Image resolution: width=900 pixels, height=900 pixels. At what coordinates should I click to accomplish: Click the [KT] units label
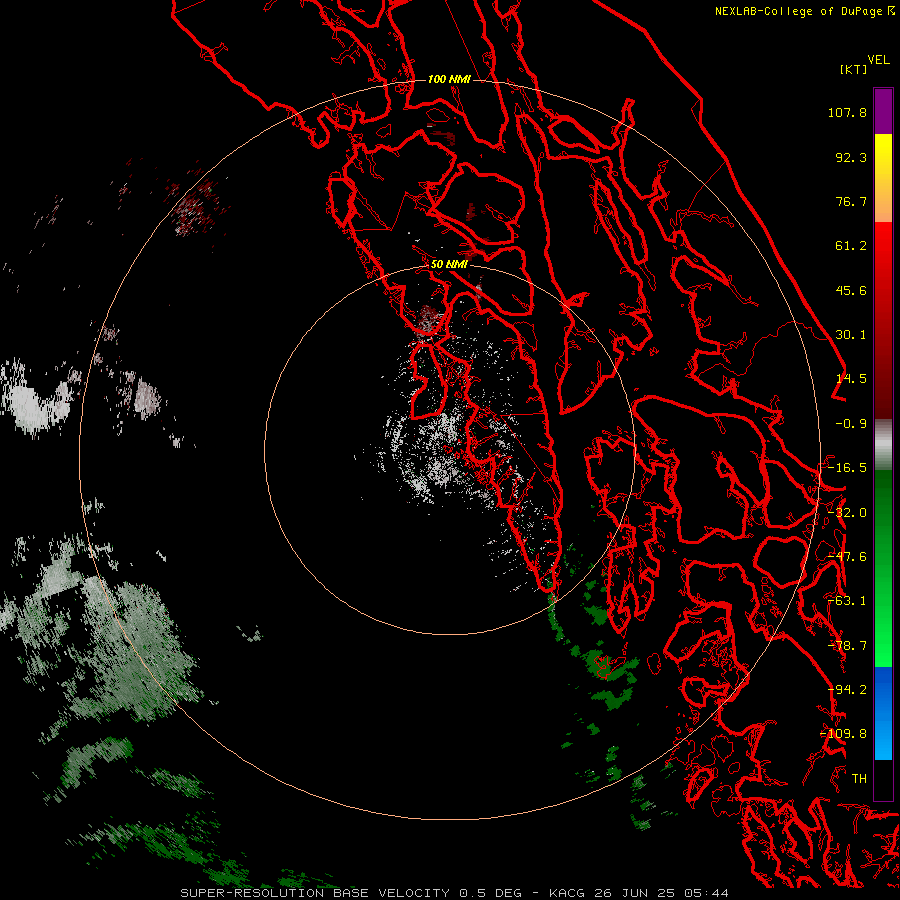point(854,69)
